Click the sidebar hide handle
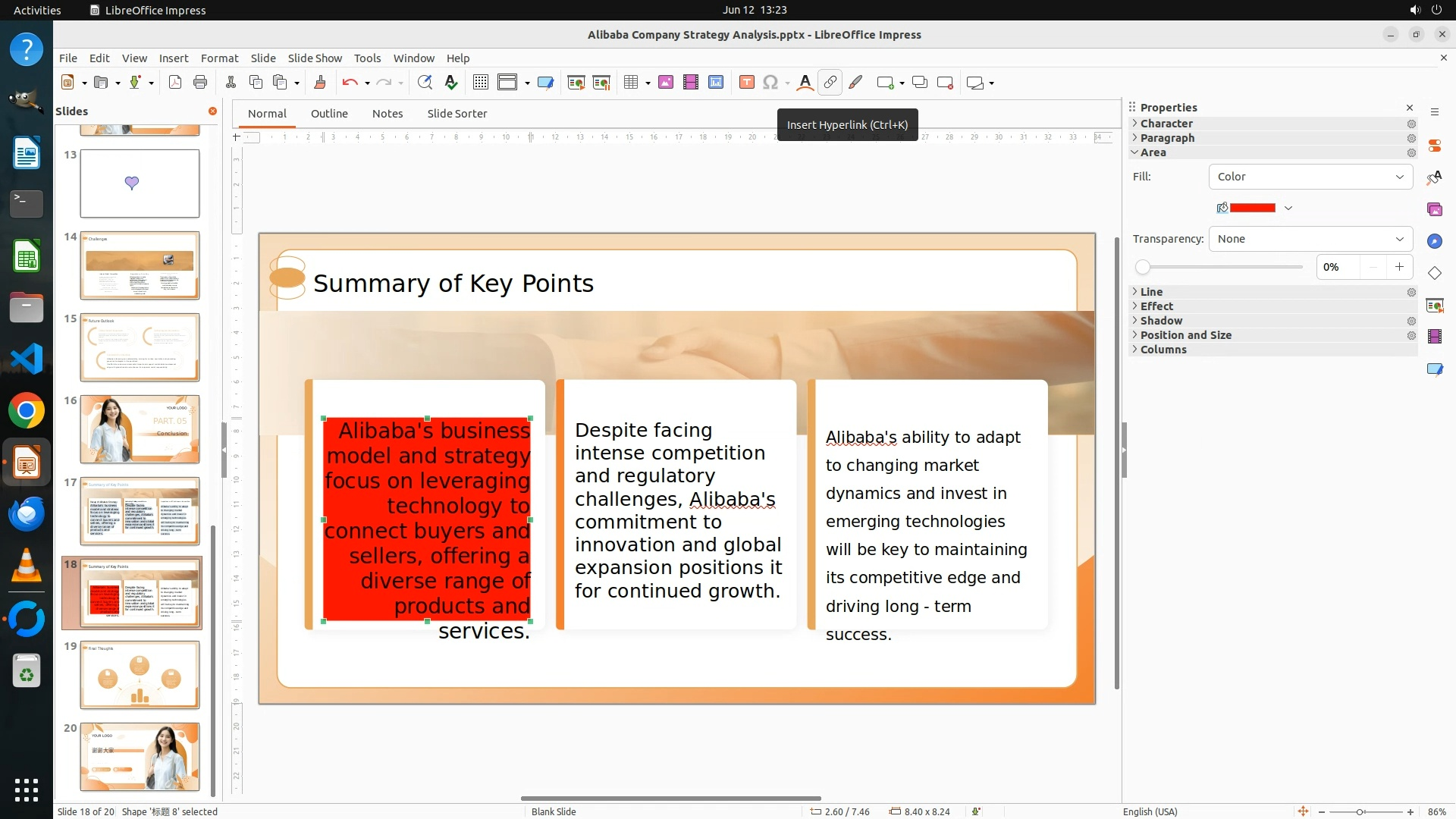Viewport: 1456px width, 819px height. [x=1124, y=450]
